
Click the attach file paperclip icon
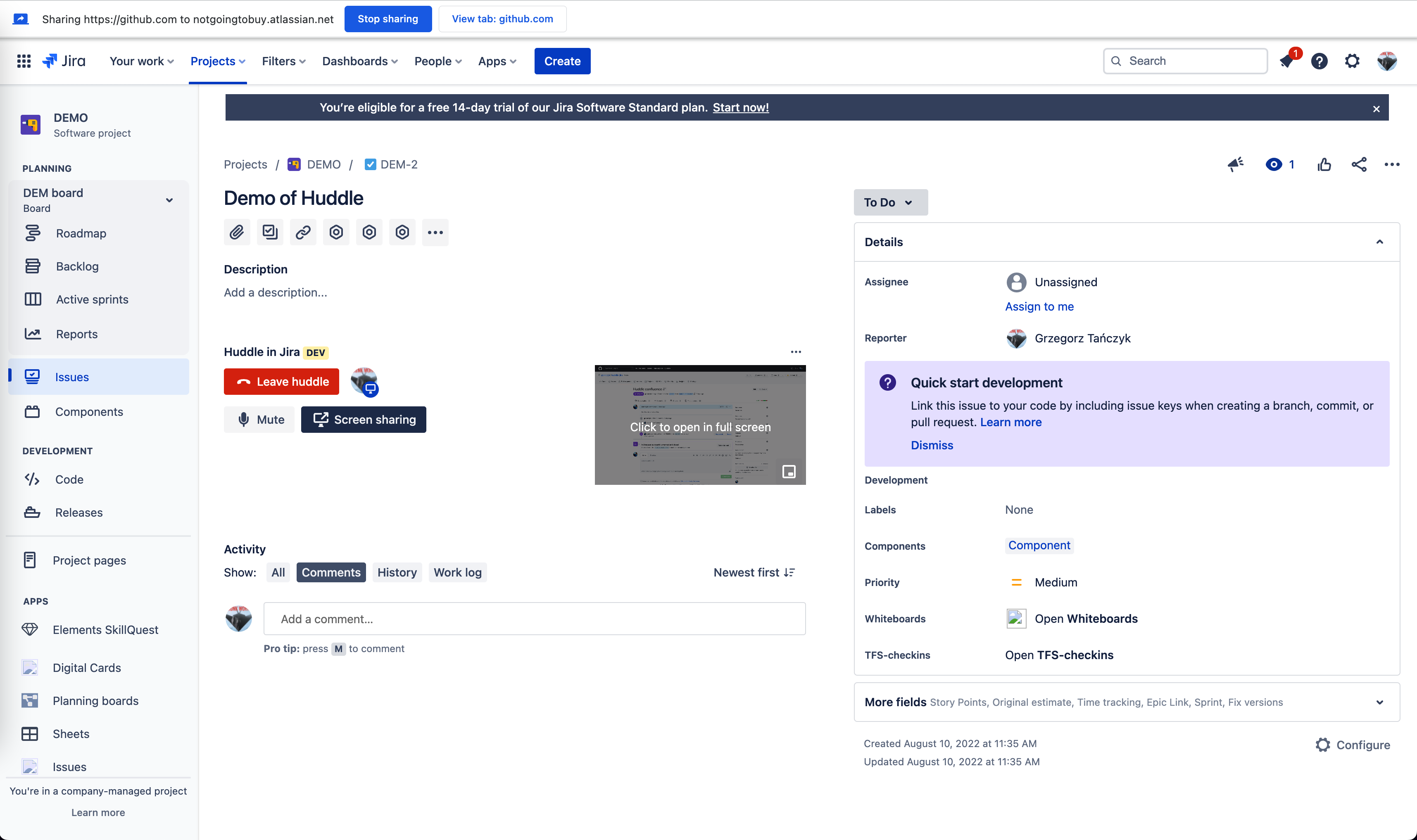coord(237,232)
